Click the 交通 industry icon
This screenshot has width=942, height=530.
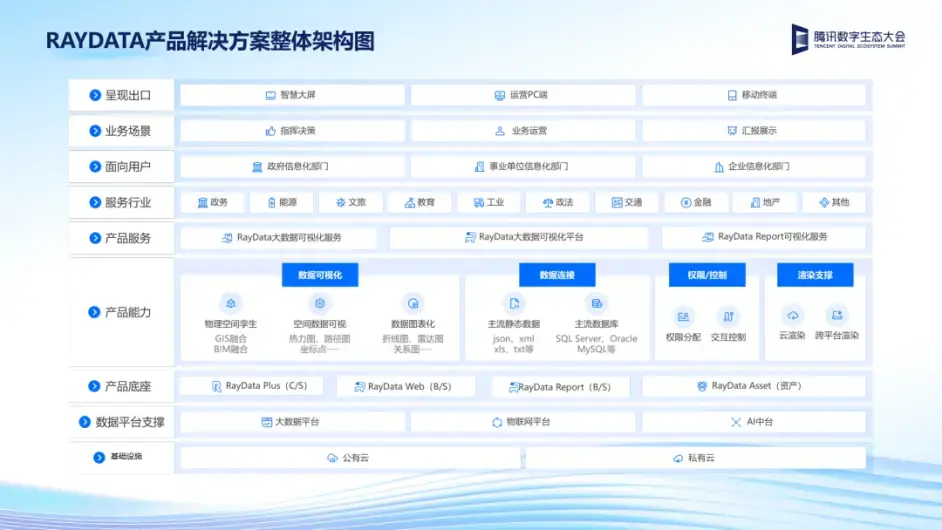[616, 203]
